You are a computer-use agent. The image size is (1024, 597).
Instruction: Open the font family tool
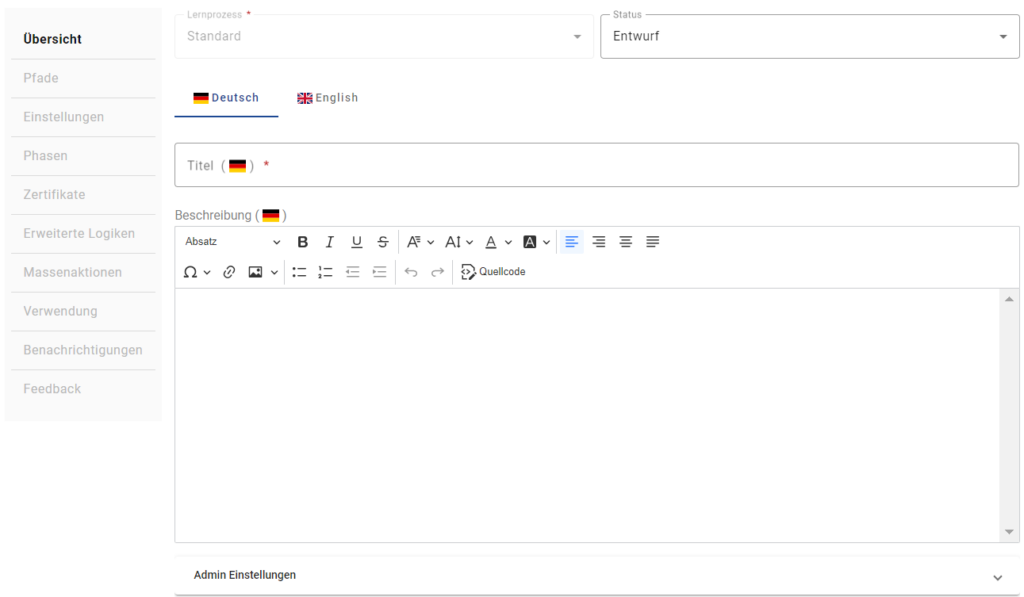pyautogui.click(x=413, y=242)
